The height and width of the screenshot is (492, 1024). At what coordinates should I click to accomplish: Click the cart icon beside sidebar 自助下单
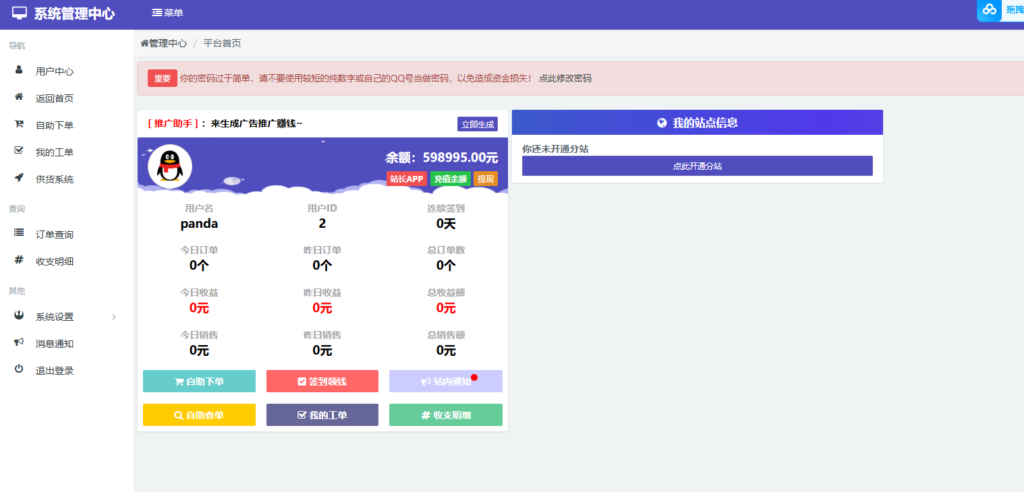19,124
